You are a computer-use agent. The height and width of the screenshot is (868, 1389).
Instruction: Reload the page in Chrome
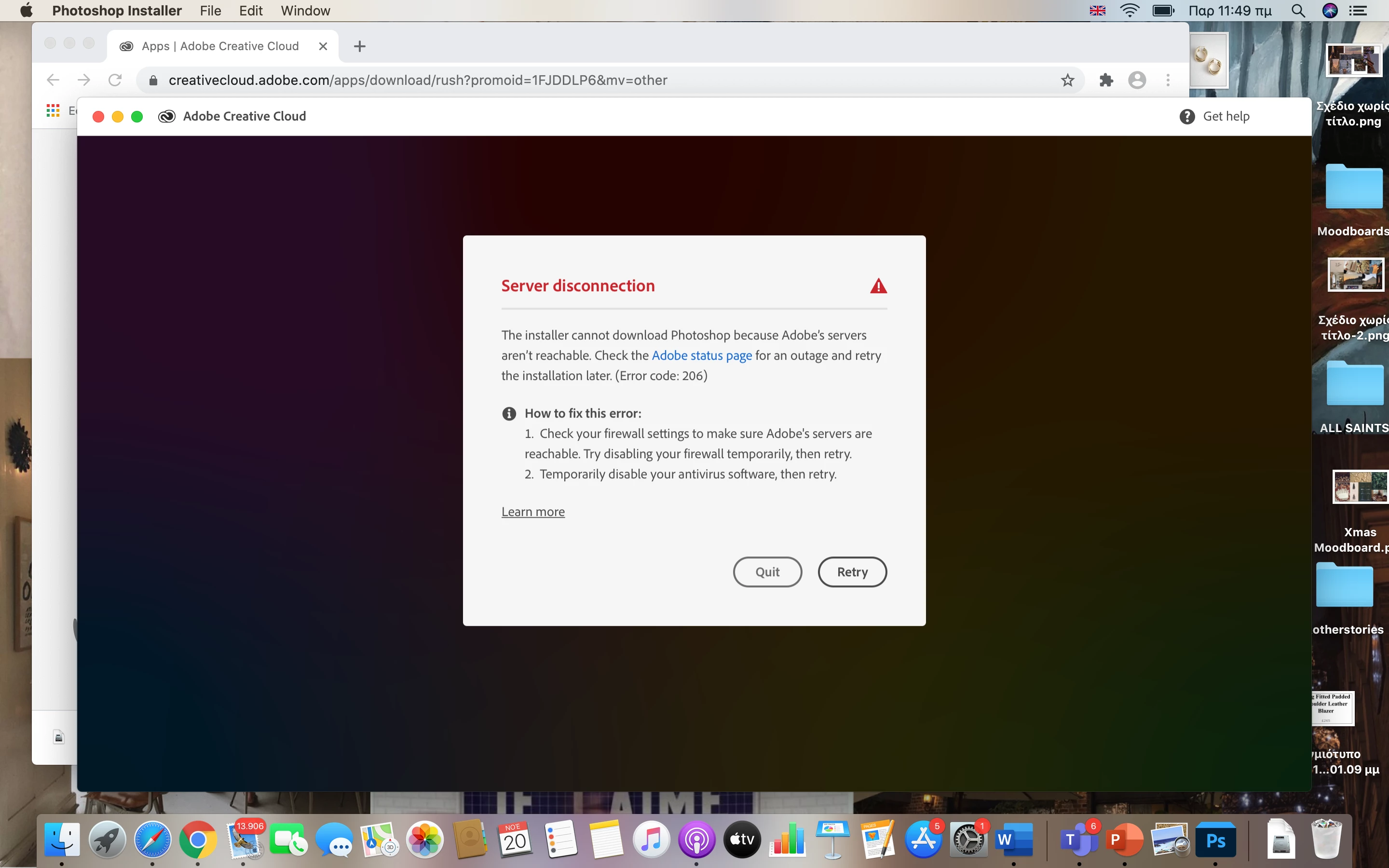tap(115, 81)
